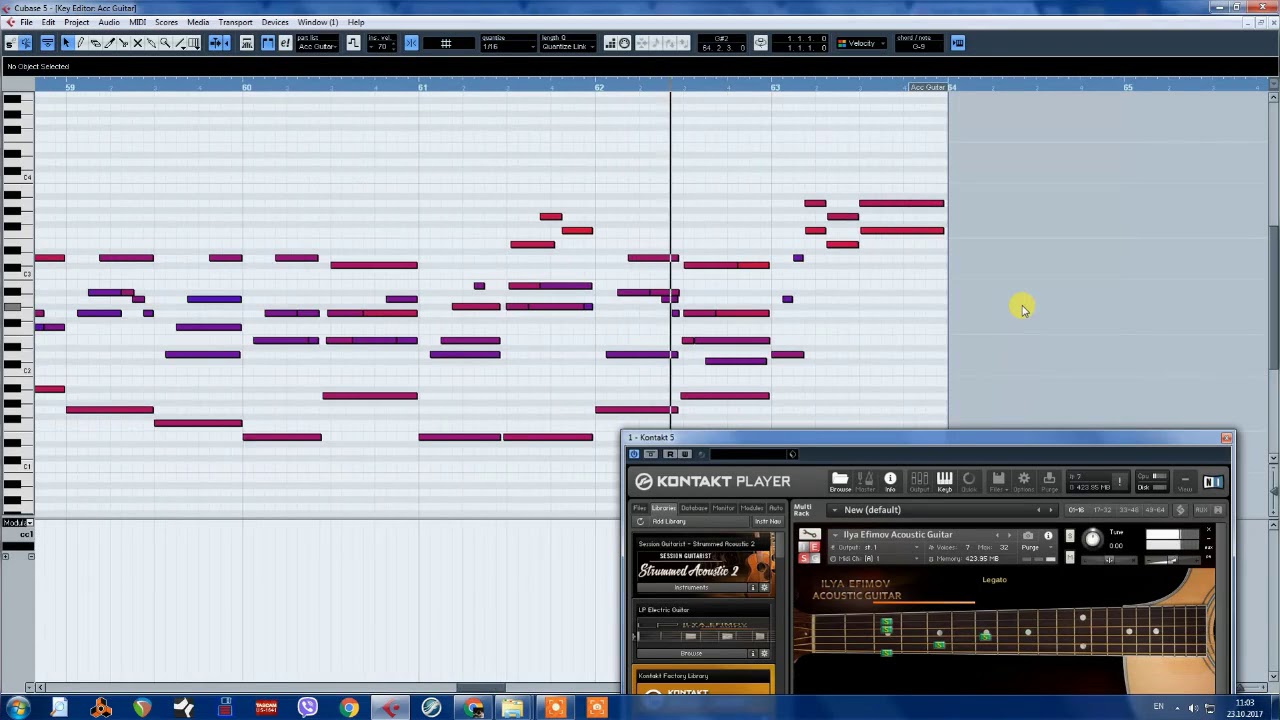Open the Velocity color scheme dropdown
The height and width of the screenshot is (720, 1280).
tap(861, 43)
